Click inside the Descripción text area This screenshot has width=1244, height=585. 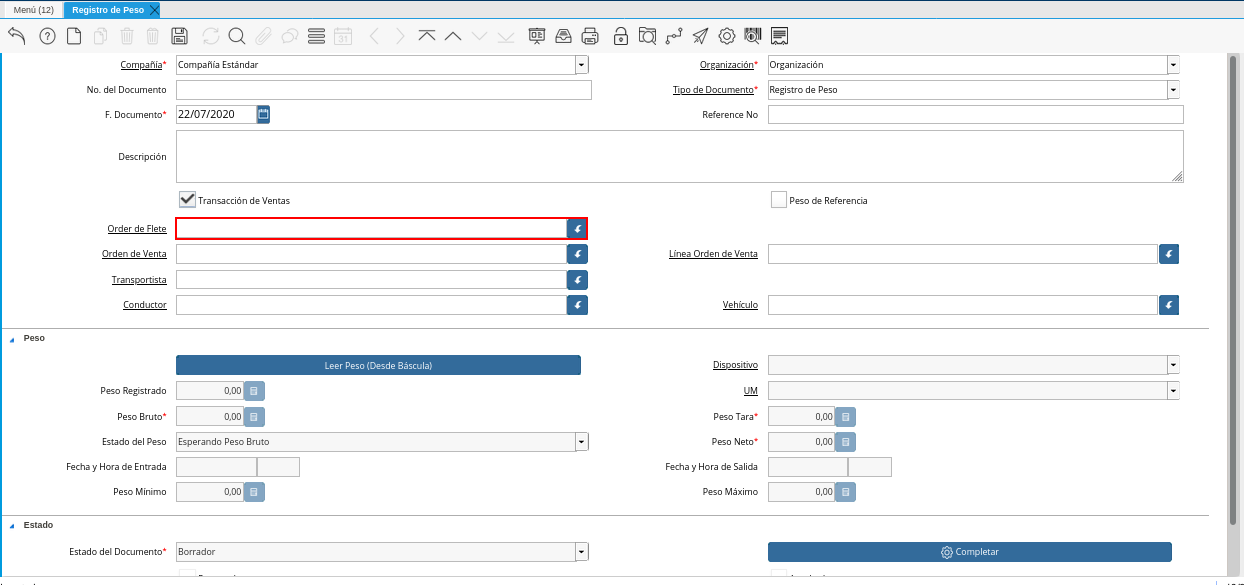click(x=679, y=156)
